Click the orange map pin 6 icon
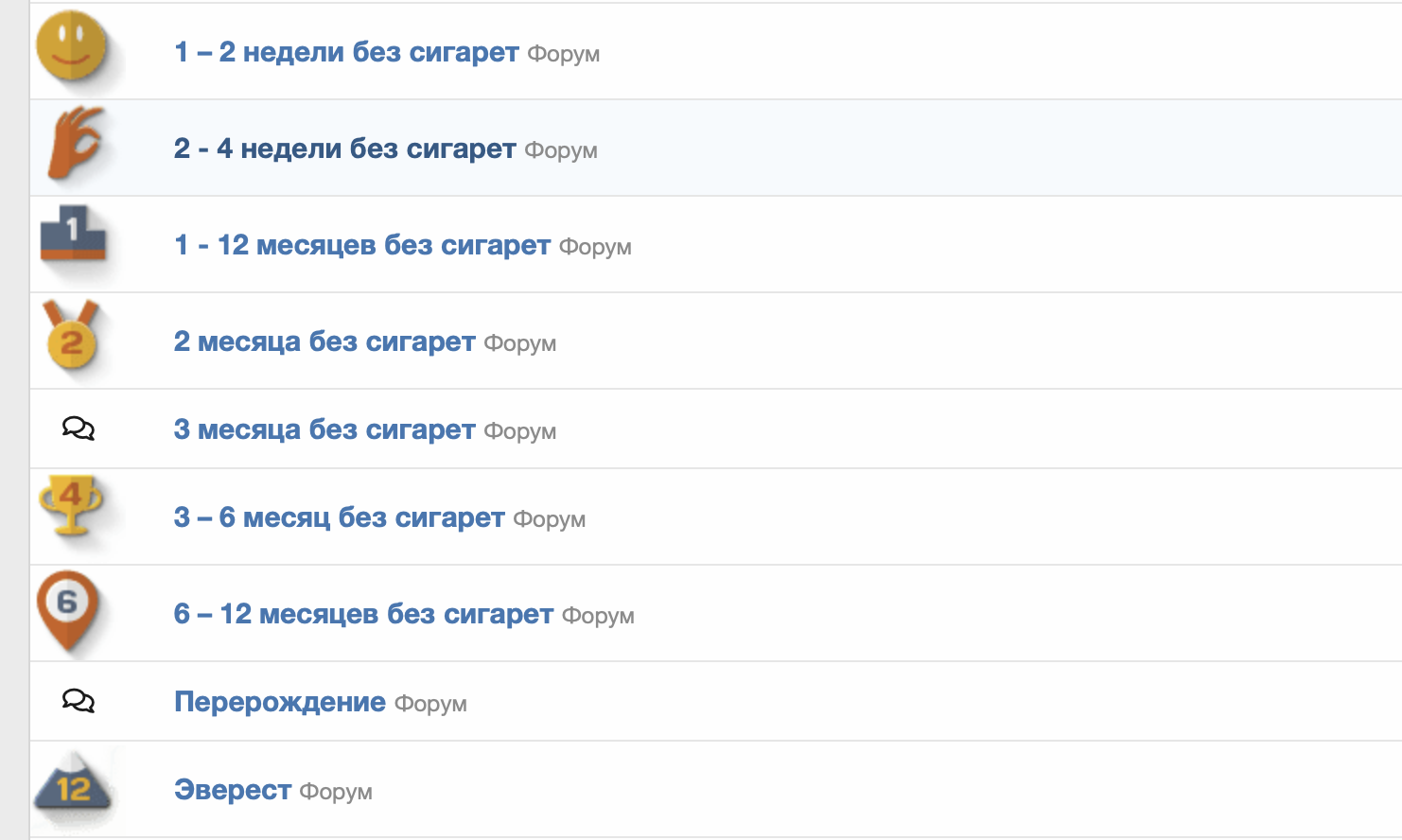Screen dimensions: 1402x840 [68, 609]
